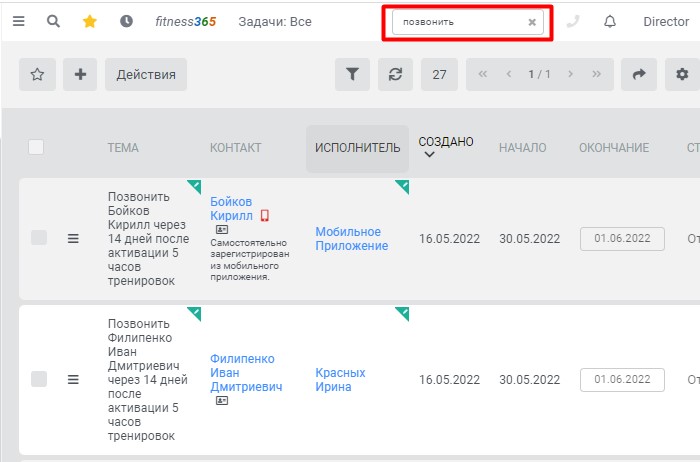Click start date 30.05.2022 in Филипенко row
Screen dimensions: 700x462
point(529,379)
